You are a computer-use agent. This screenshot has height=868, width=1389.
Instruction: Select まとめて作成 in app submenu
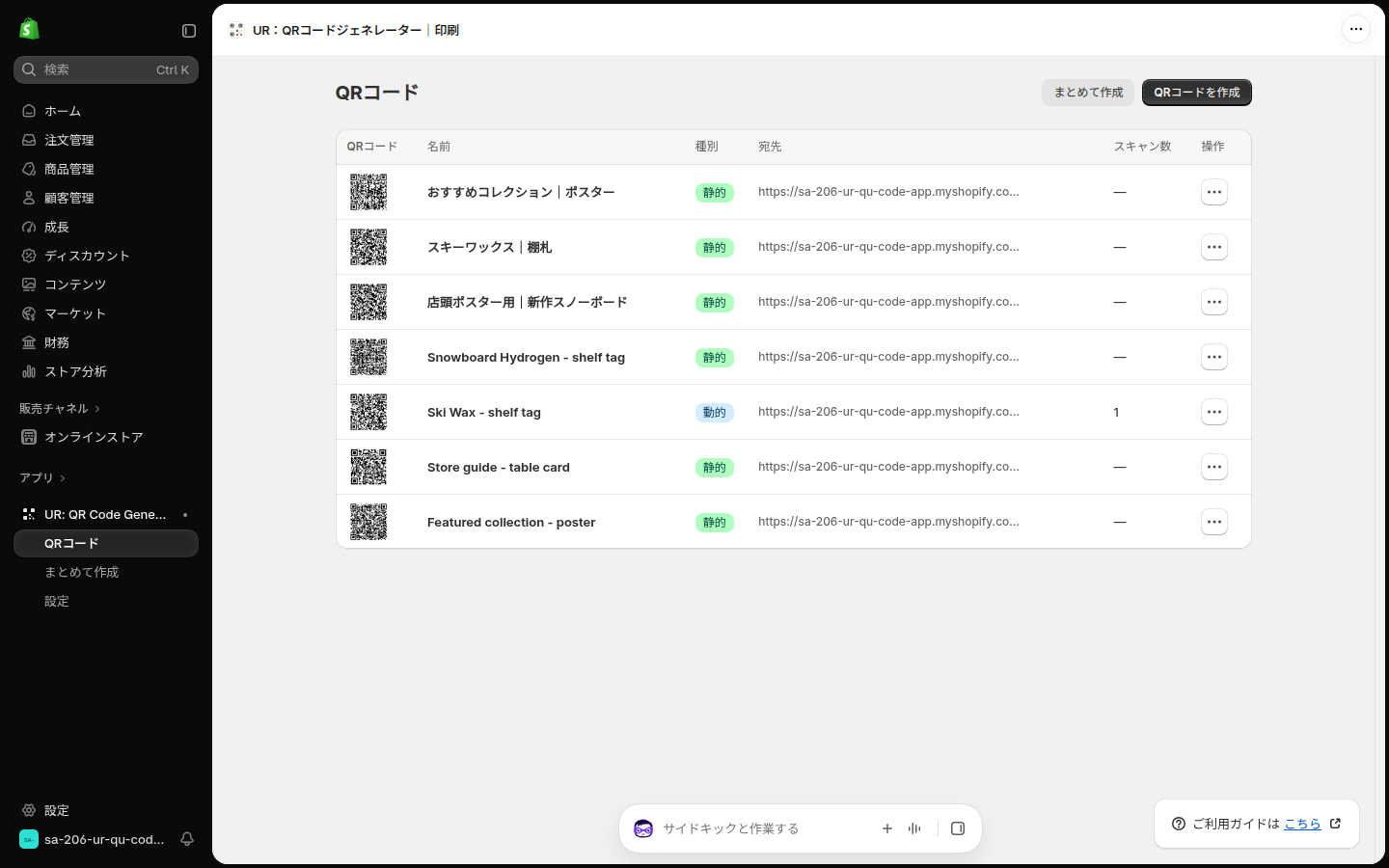pyautogui.click(x=106, y=572)
